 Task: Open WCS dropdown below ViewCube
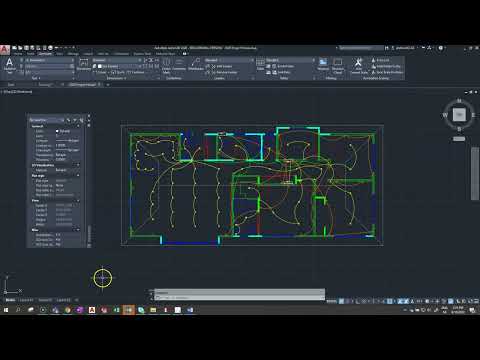pos(459,139)
